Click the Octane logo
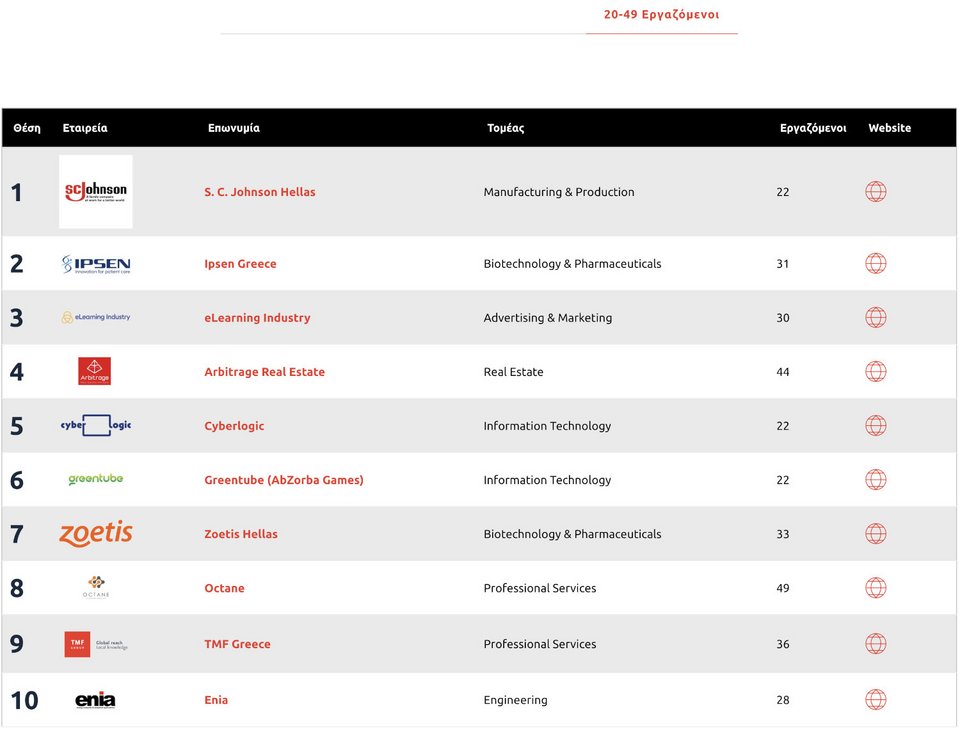Screen dimensions: 960x732 click(96, 586)
